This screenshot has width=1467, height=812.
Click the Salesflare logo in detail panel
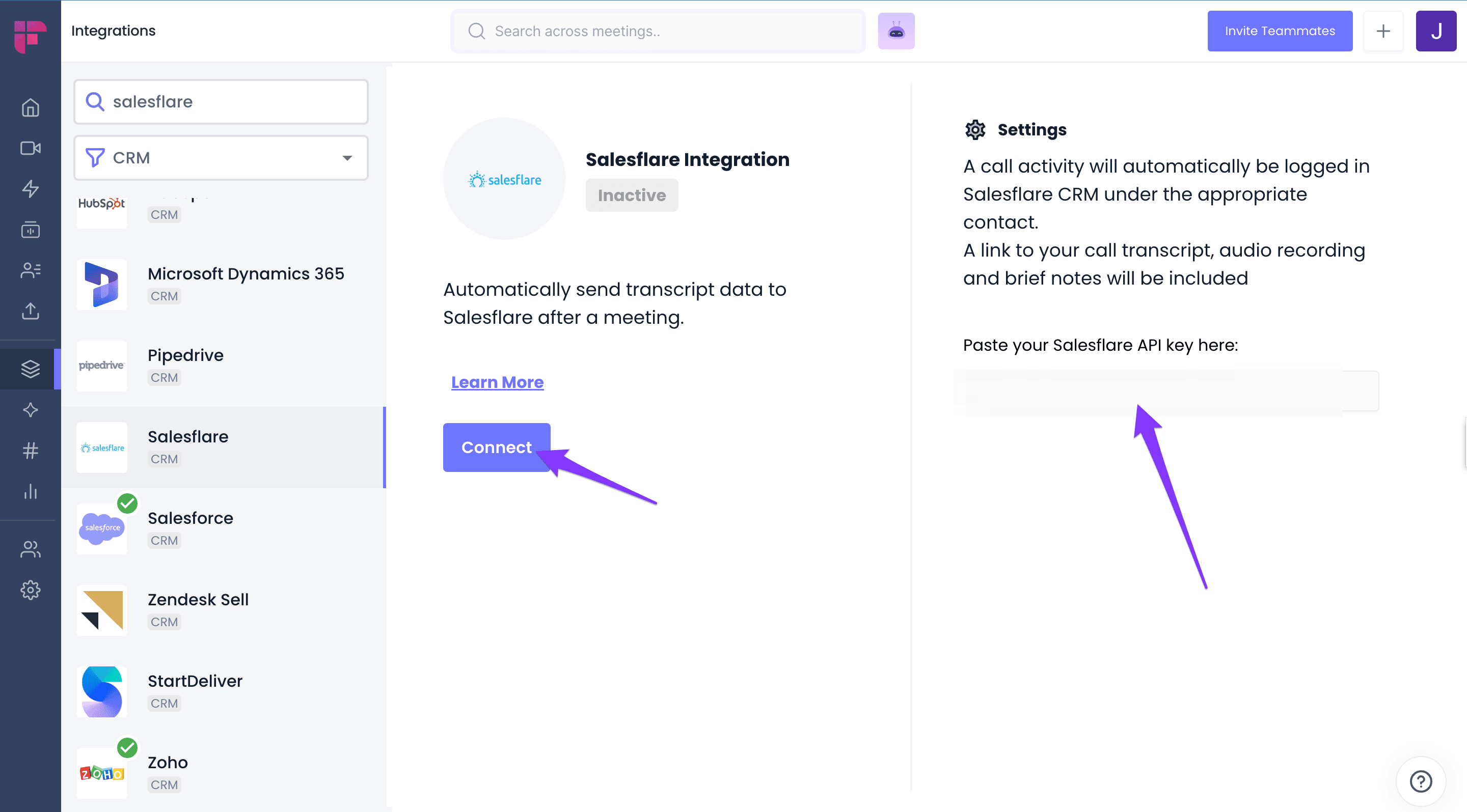(x=504, y=179)
